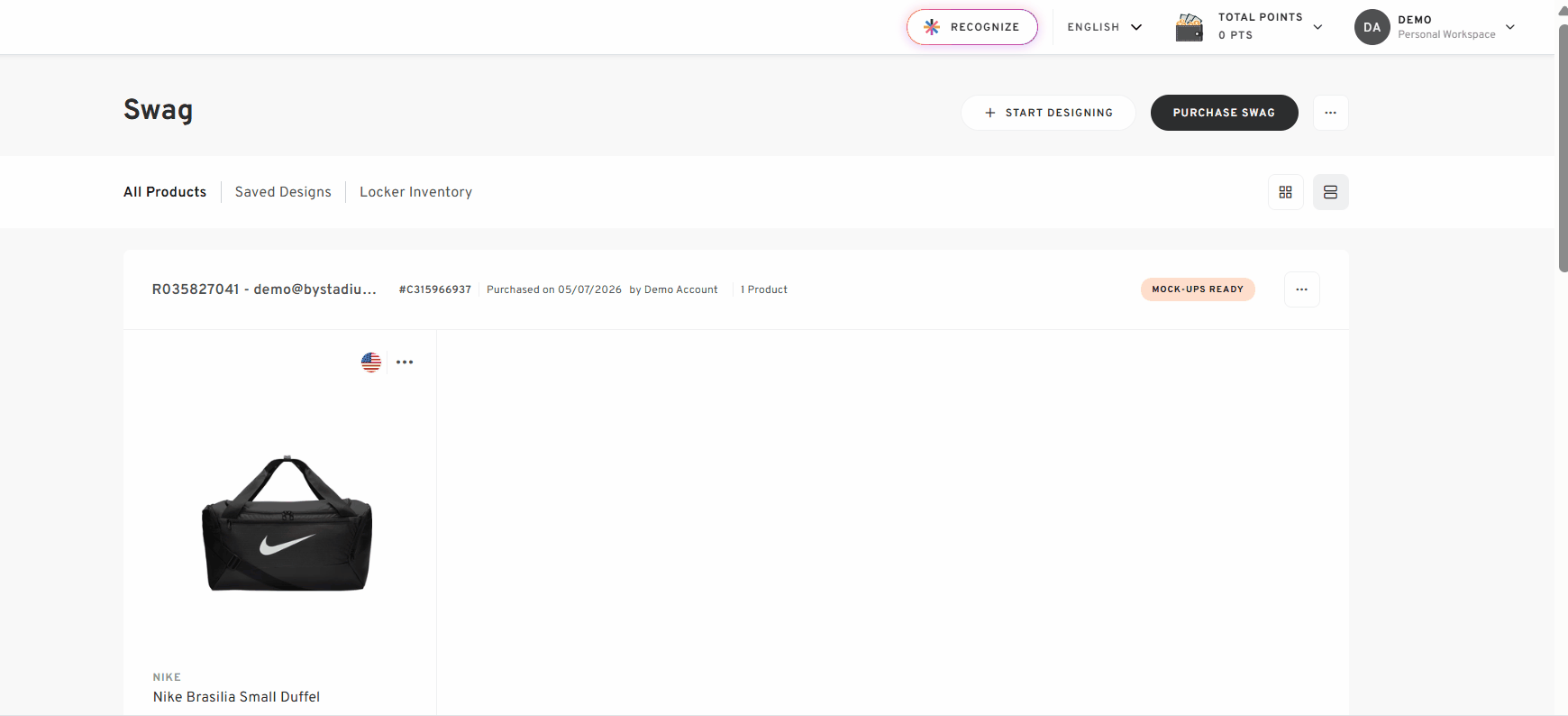Click the Mock-ups Ready status badge
1568x716 pixels.
coord(1198,289)
